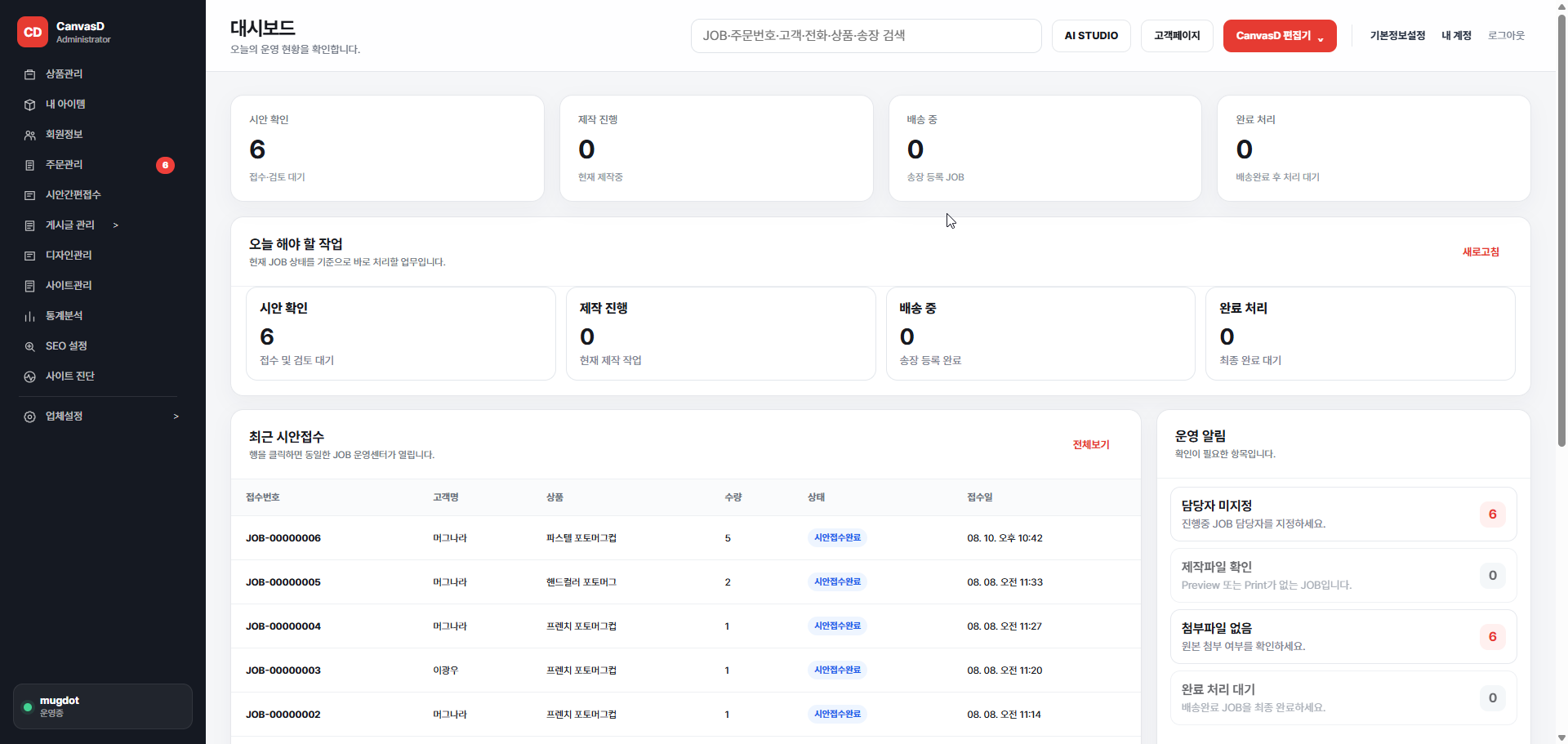Click the 회원정보 people icon
1568x744 pixels.
pyautogui.click(x=30, y=135)
